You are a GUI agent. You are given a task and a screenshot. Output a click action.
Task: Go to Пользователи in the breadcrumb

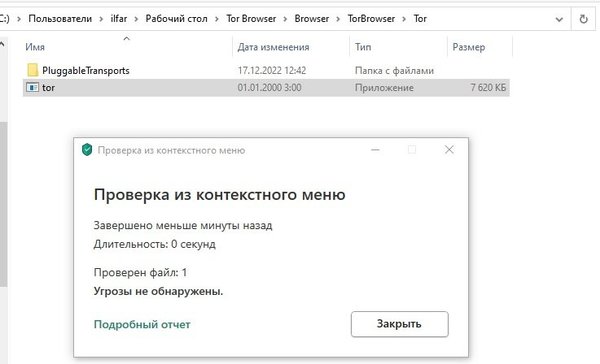(x=60, y=19)
